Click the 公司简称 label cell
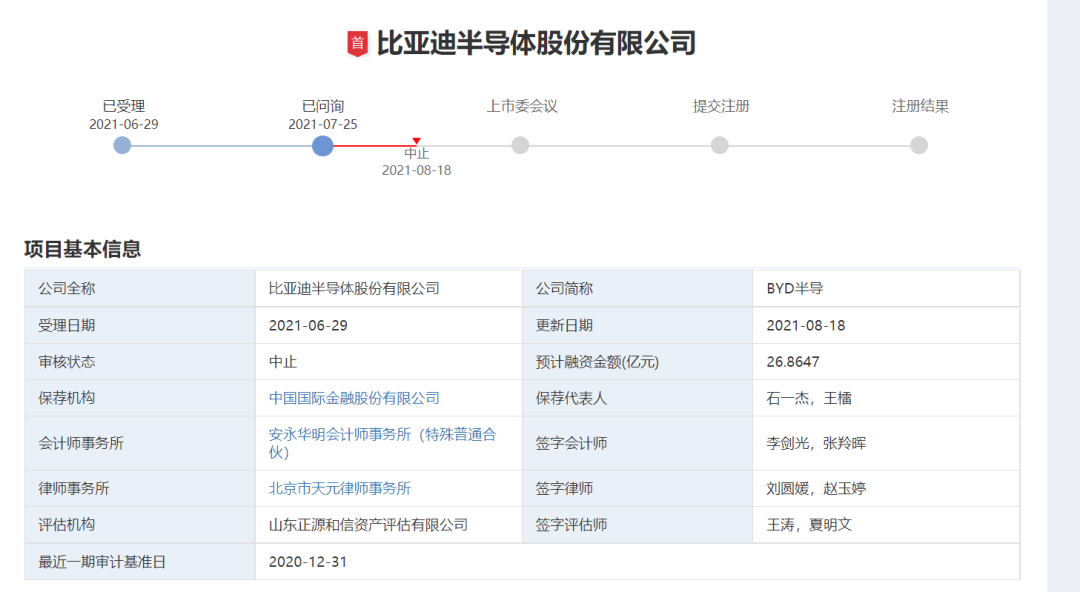Image resolution: width=1080 pixels, height=592 pixels. (x=637, y=289)
